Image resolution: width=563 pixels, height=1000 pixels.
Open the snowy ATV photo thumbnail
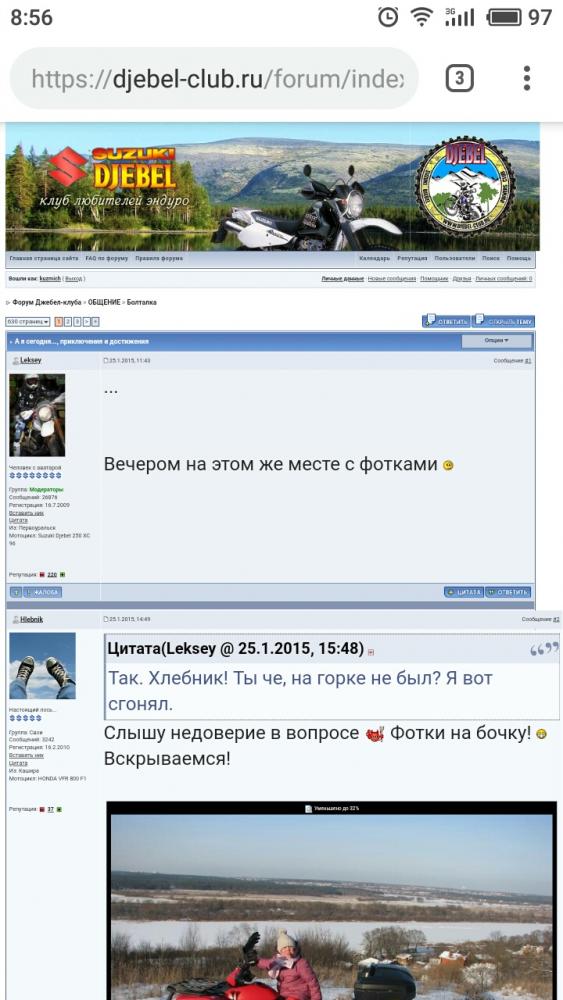[x=332, y=901]
